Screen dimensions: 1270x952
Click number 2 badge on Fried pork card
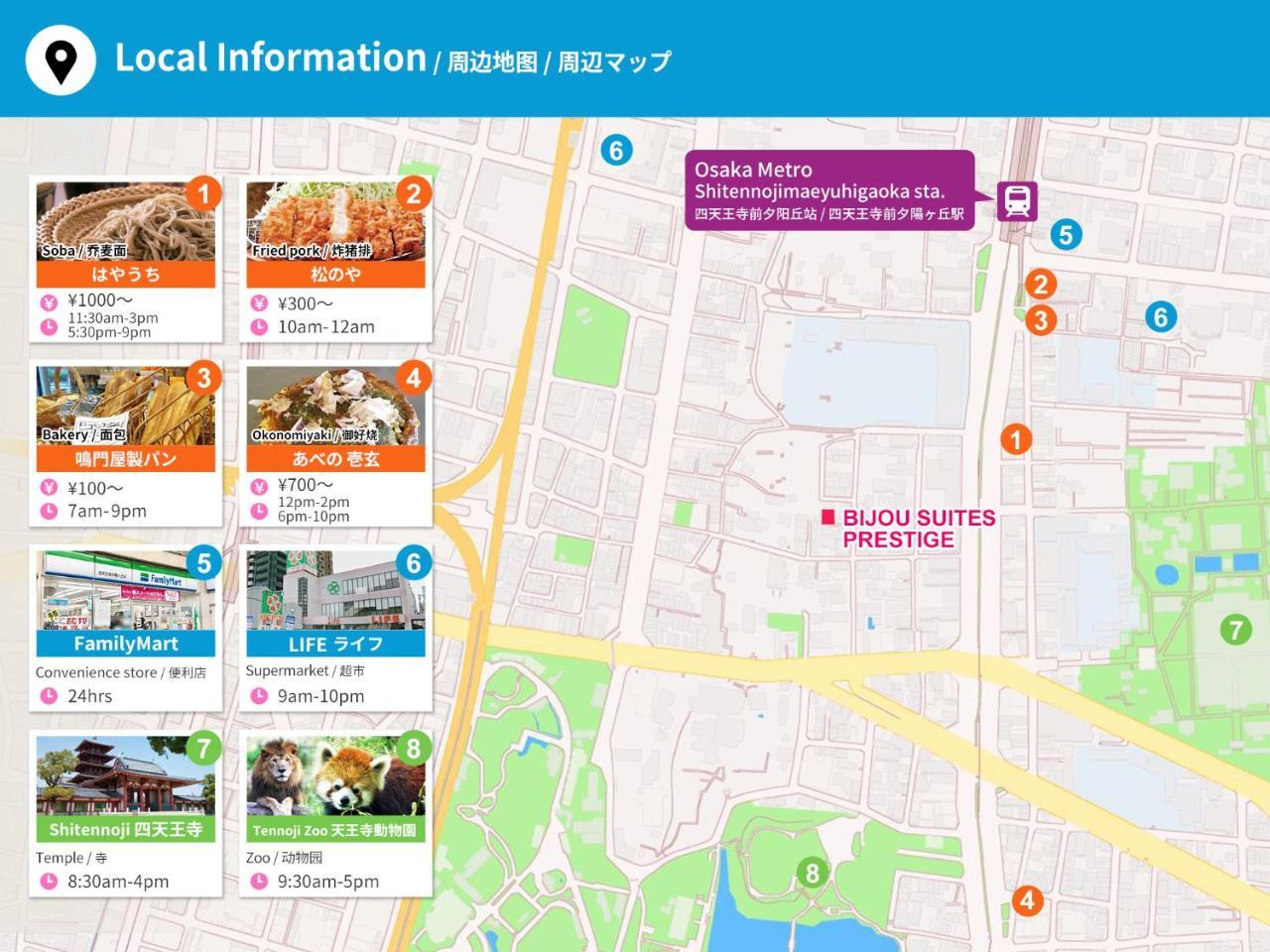tap(414, 193)
